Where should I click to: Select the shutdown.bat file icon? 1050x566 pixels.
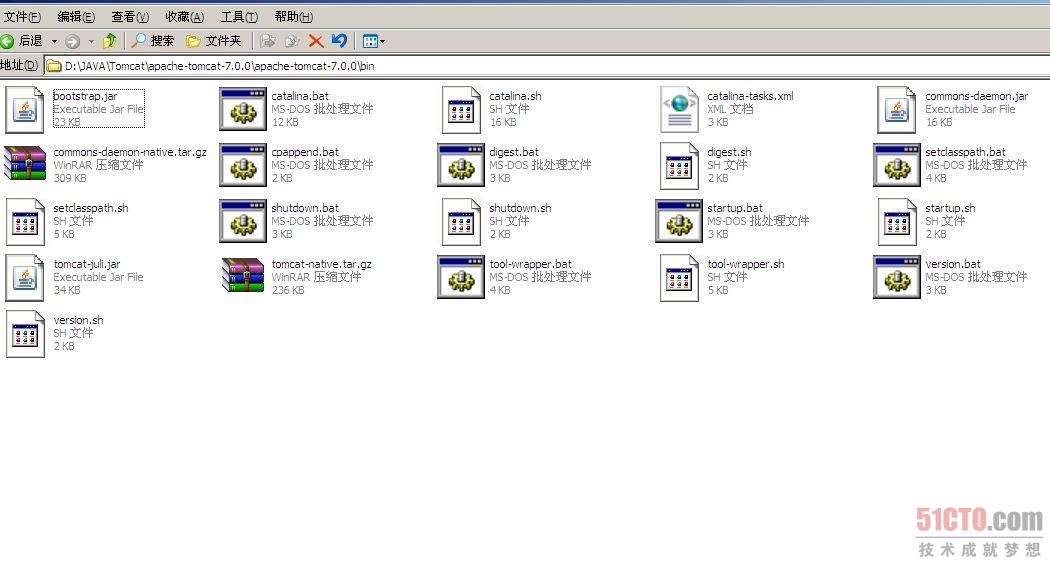pos(243,221)
